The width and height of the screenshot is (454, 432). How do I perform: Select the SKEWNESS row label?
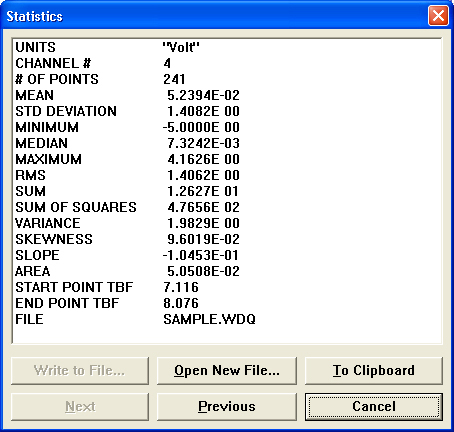tap(54, 239)
